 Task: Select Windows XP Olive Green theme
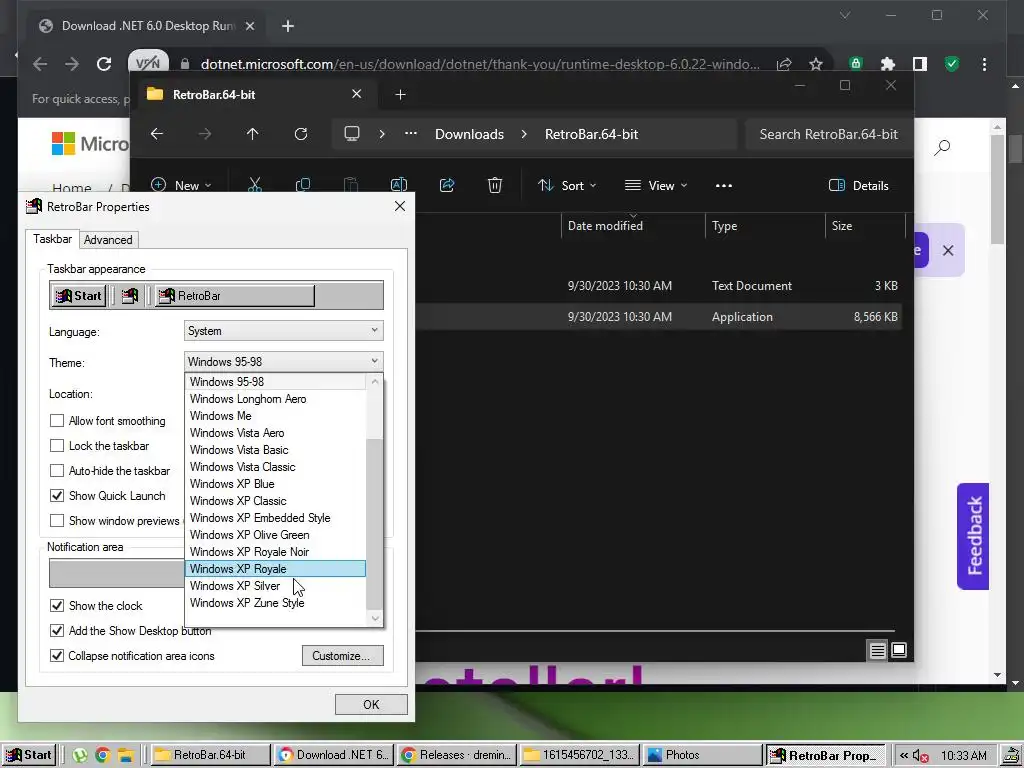(x=275, y=535)
